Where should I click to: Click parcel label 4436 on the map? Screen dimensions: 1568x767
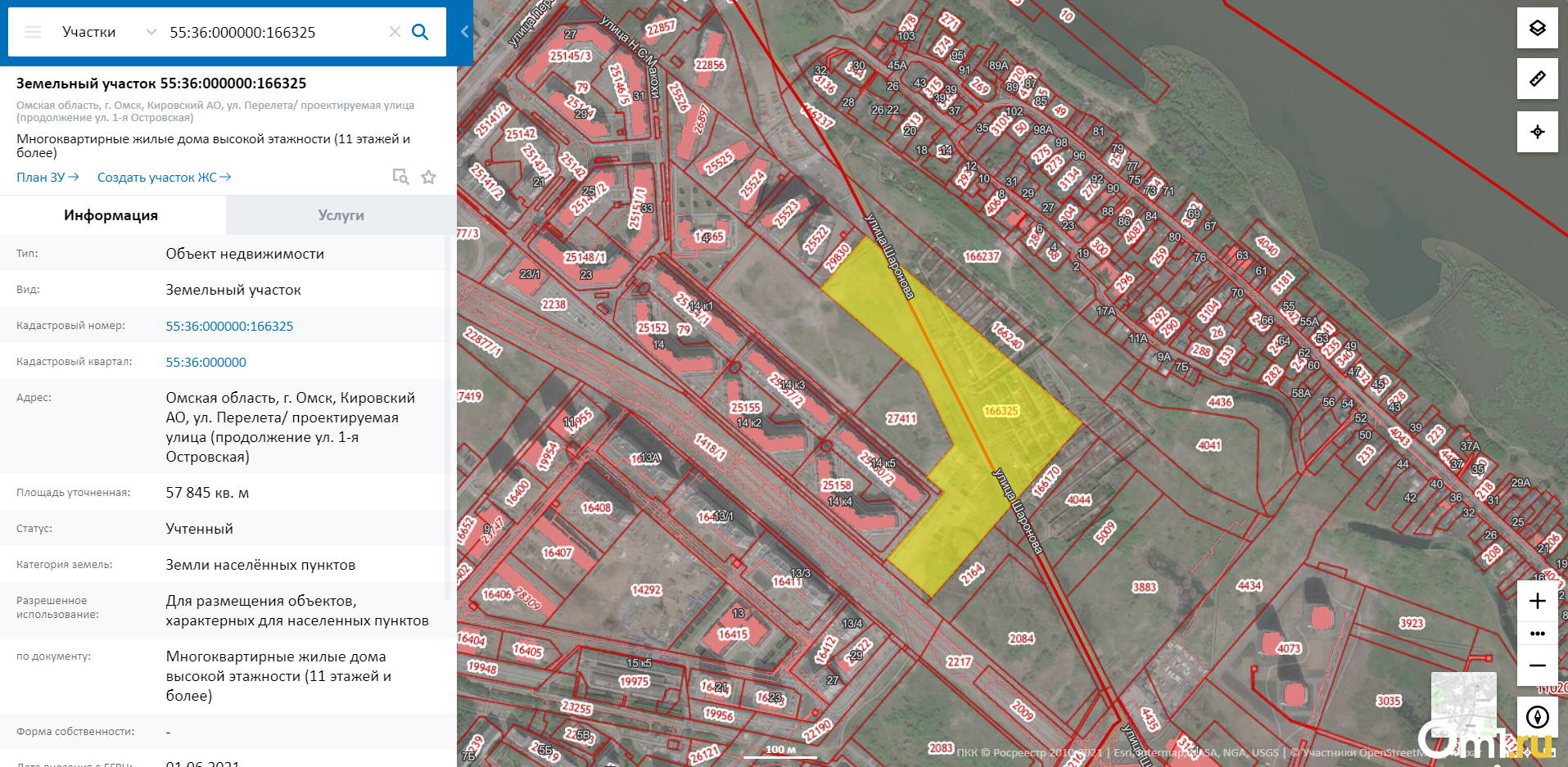[x=1220, y=402]
